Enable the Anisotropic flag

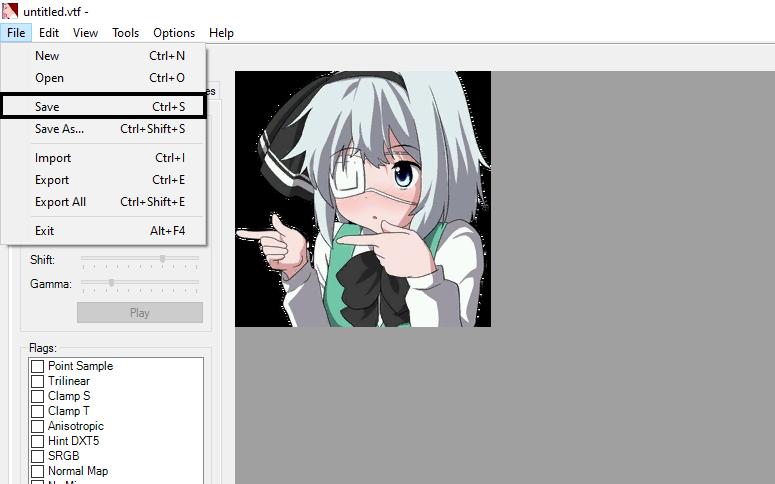38,426
